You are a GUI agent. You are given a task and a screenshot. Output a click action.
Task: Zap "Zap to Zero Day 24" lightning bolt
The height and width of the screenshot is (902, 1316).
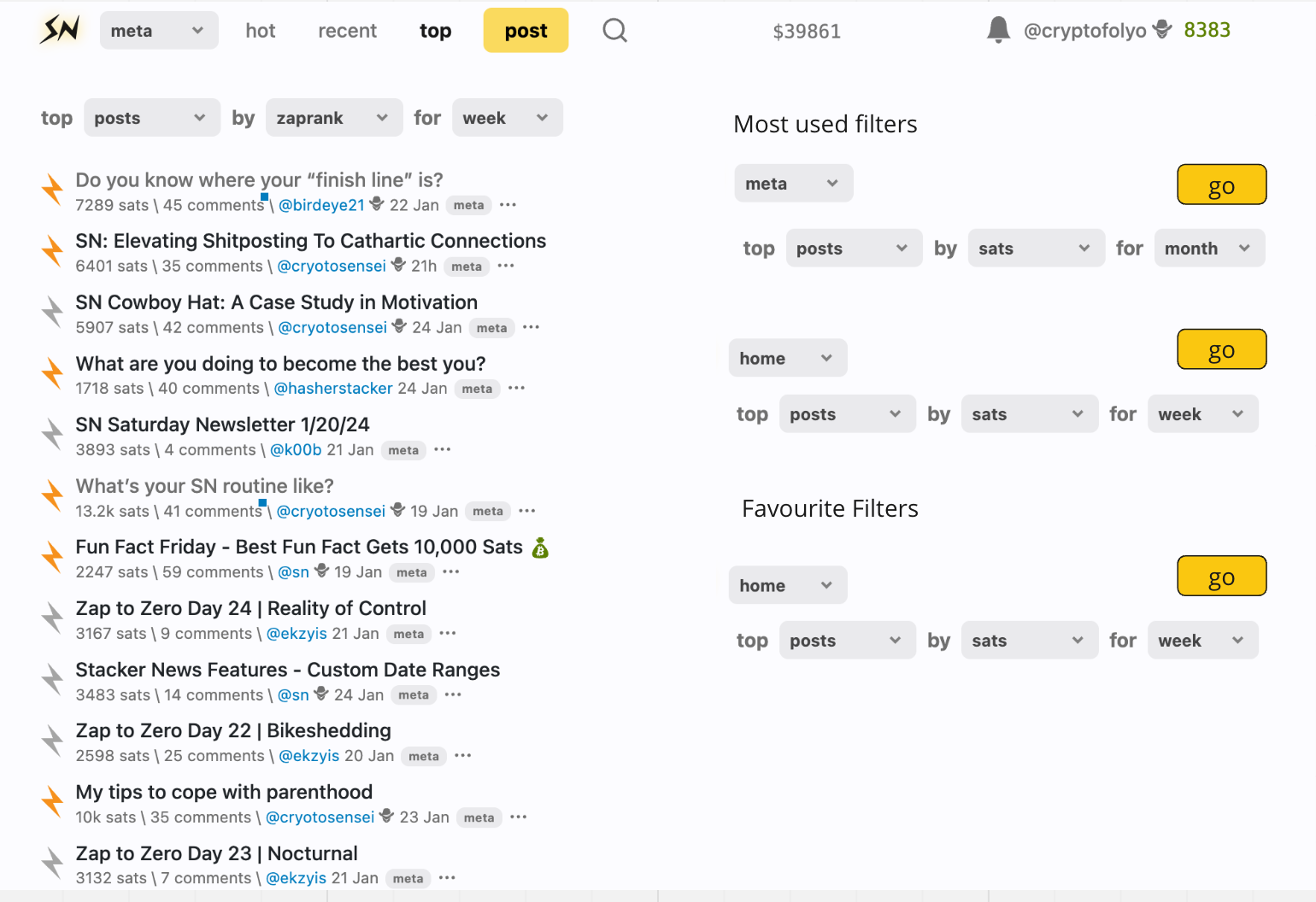point(53,618)
